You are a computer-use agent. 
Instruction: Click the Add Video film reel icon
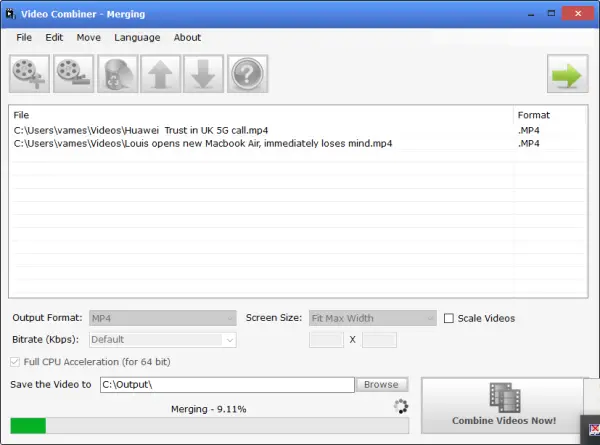click(29, 74)
